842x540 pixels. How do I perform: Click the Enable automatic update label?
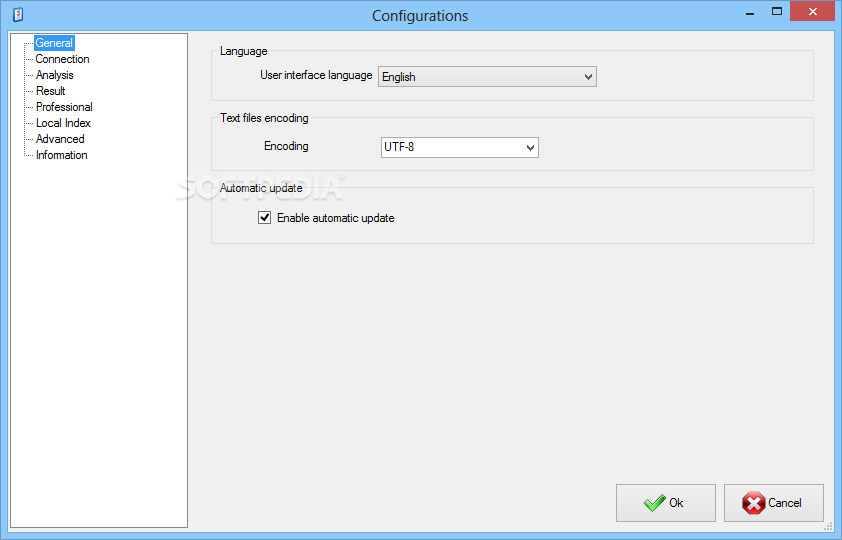[x=336, y=218]
